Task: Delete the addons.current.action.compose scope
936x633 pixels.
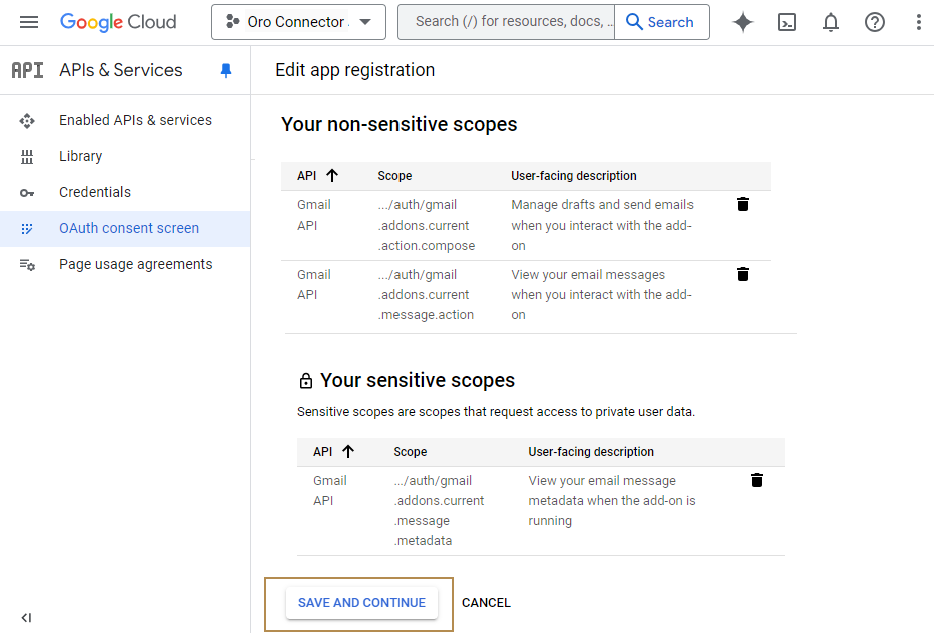Action: pyautogui.click(x=743, y=204)
